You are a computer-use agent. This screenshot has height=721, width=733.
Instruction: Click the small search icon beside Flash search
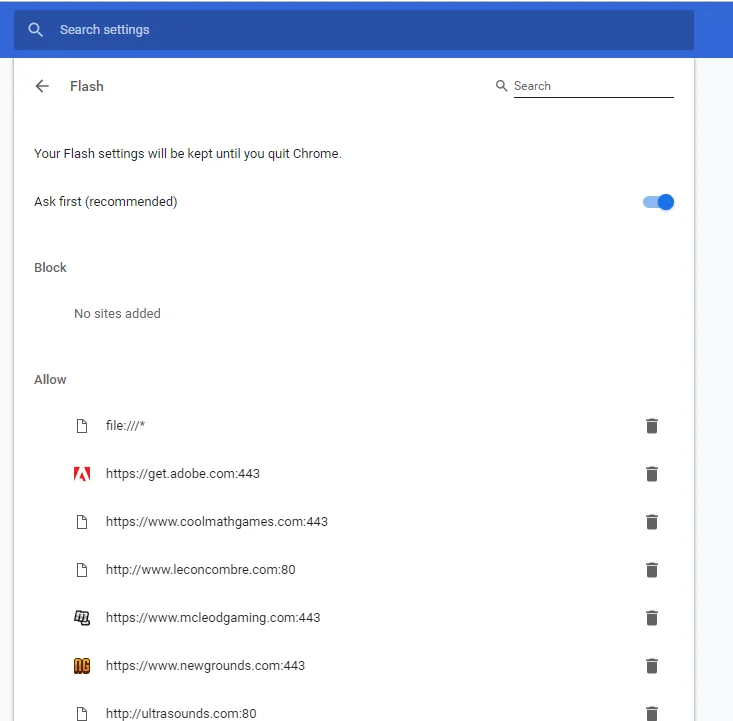(x=502, y=86)
